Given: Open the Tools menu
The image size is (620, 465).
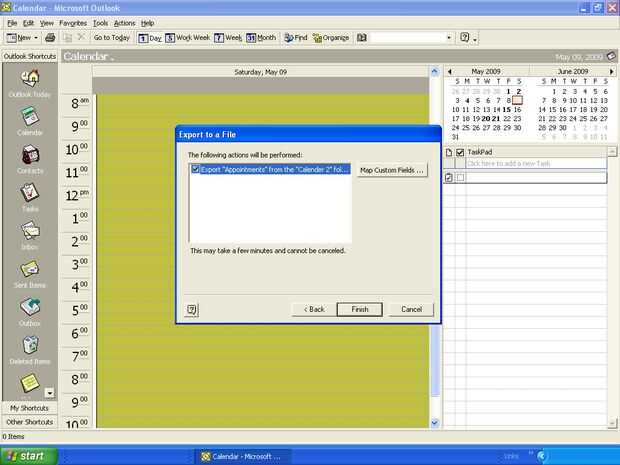Looking at the screenshot, I should pyautogui.click(x=100, y=23).
